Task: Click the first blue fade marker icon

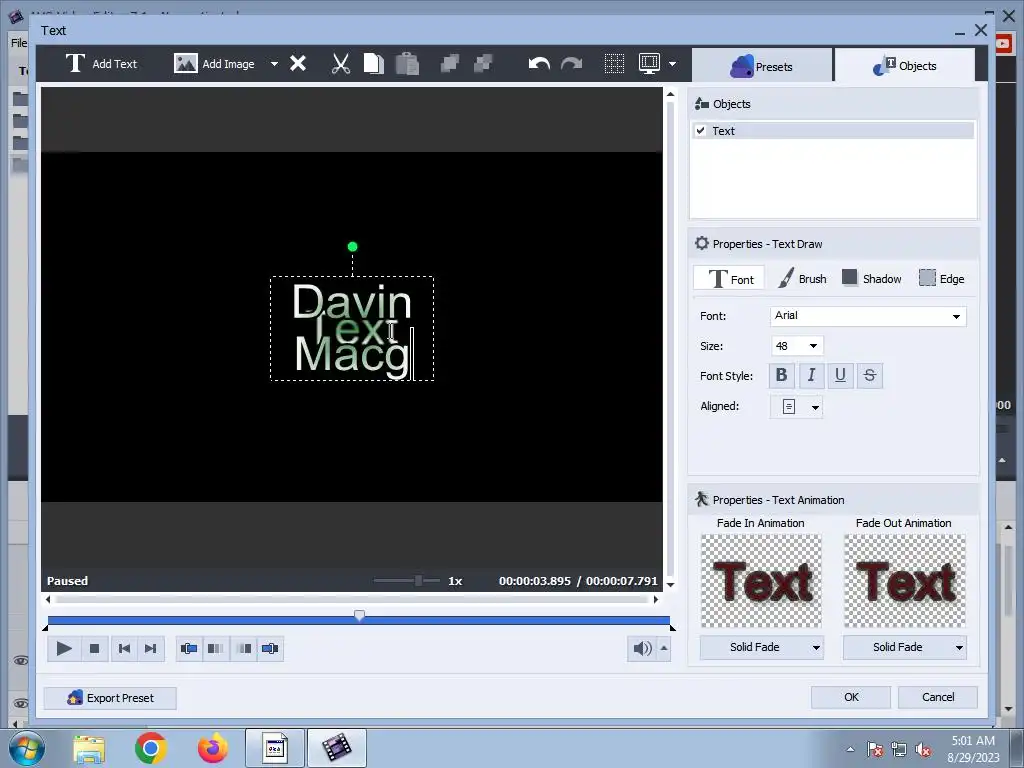Action: click(189, 648)
